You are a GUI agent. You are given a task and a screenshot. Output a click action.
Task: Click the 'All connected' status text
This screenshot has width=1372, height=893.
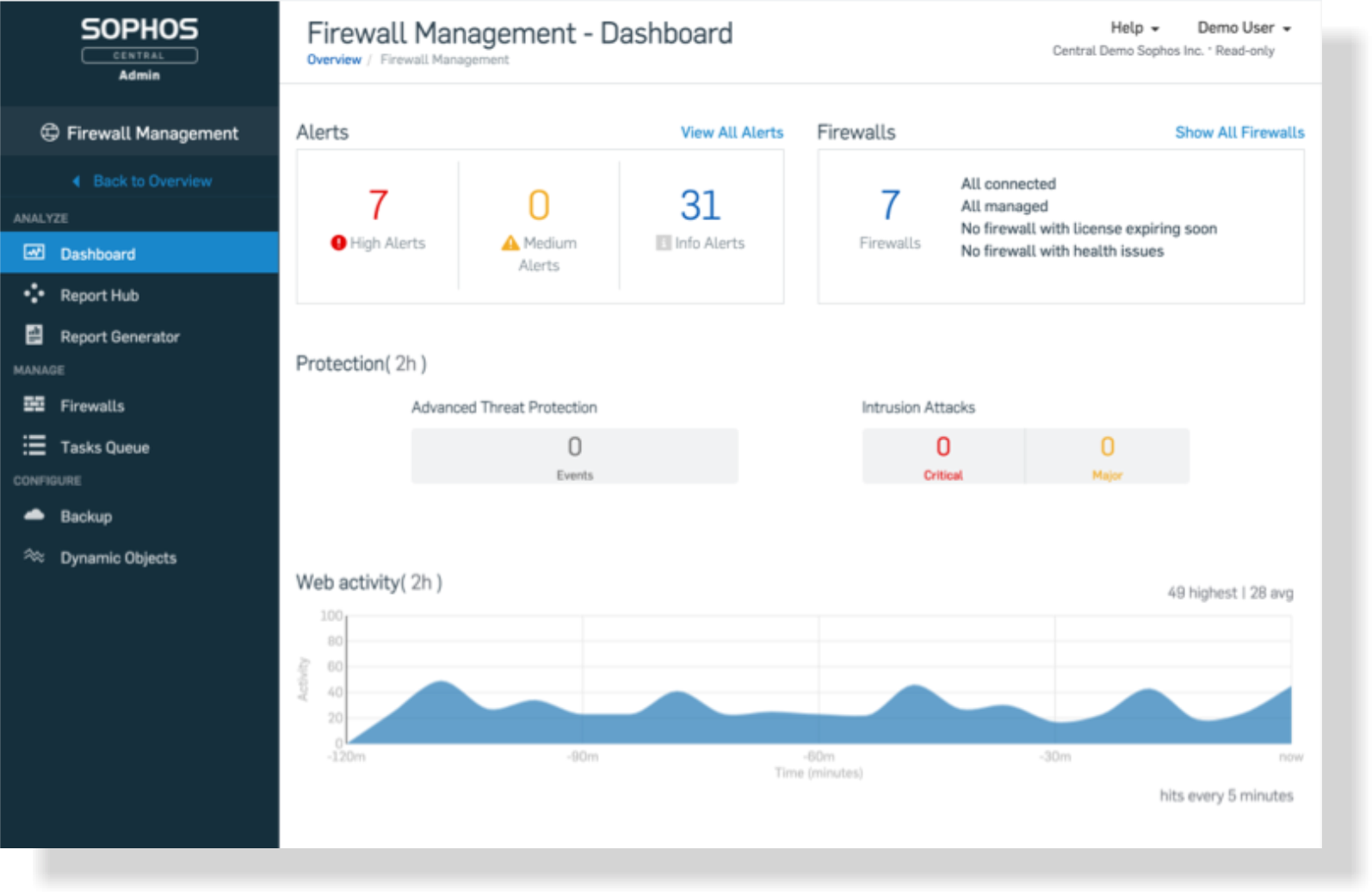pyautogui.click(x=1008, y=184)
